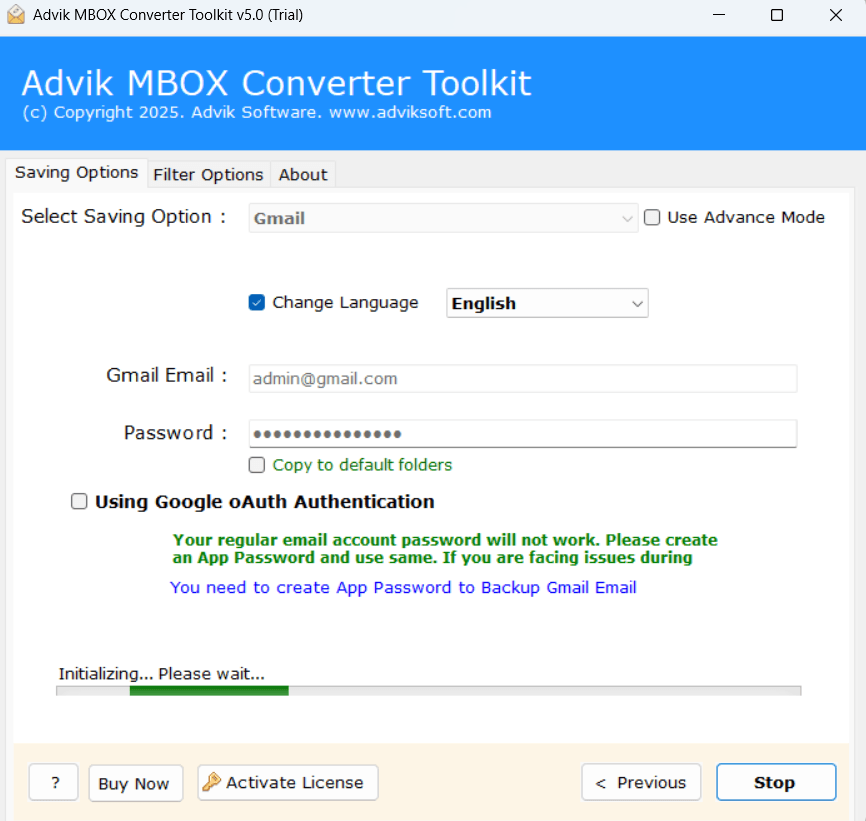Open the App Password backup Gmail link
This screenshot has height=821, width=866.
403,587
